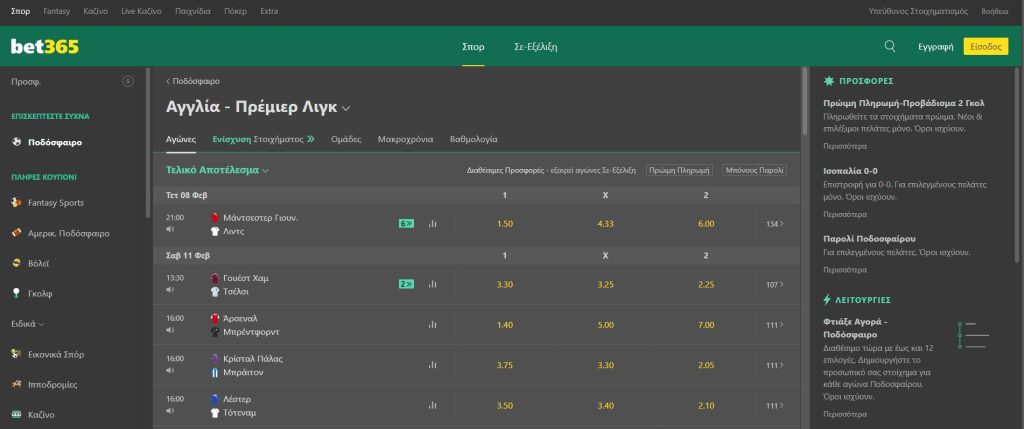The height and width of the screenshot is (429, 1024).
Task: Click the Ποδόσφαιρο football icon in sidebar
Action: coord(17,142)
